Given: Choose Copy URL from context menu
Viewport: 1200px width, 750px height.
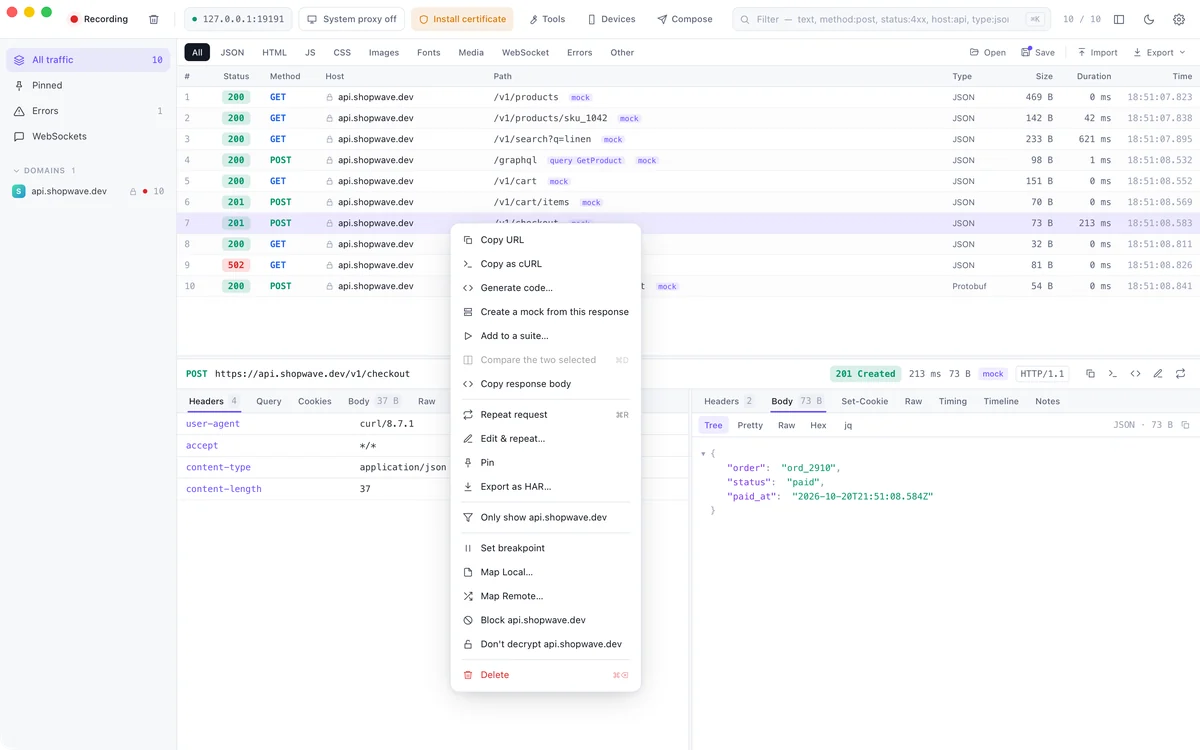Looking at the screenshot, I should (546, 240).
